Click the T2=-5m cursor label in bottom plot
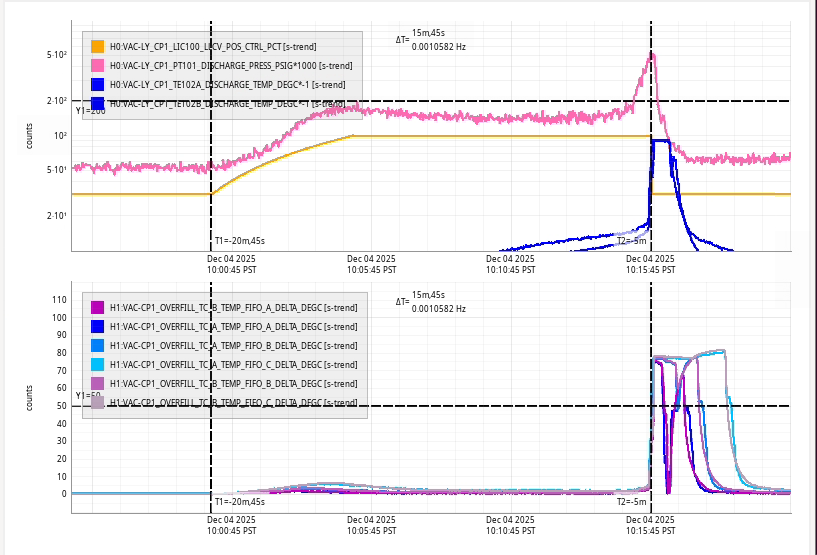Viewport: 817px width, 555px height. 632,501
